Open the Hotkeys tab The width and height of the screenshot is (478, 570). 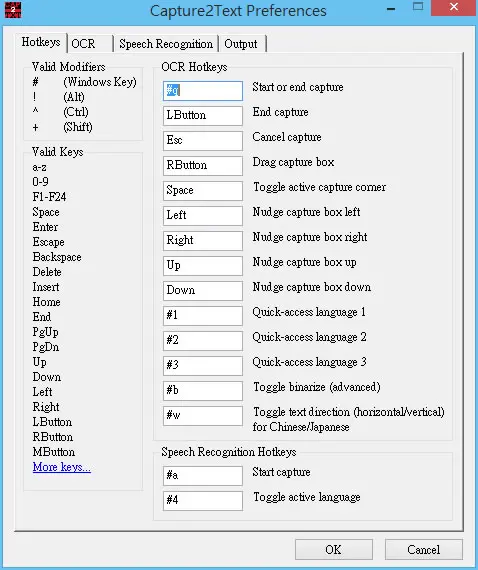[41, 43]
